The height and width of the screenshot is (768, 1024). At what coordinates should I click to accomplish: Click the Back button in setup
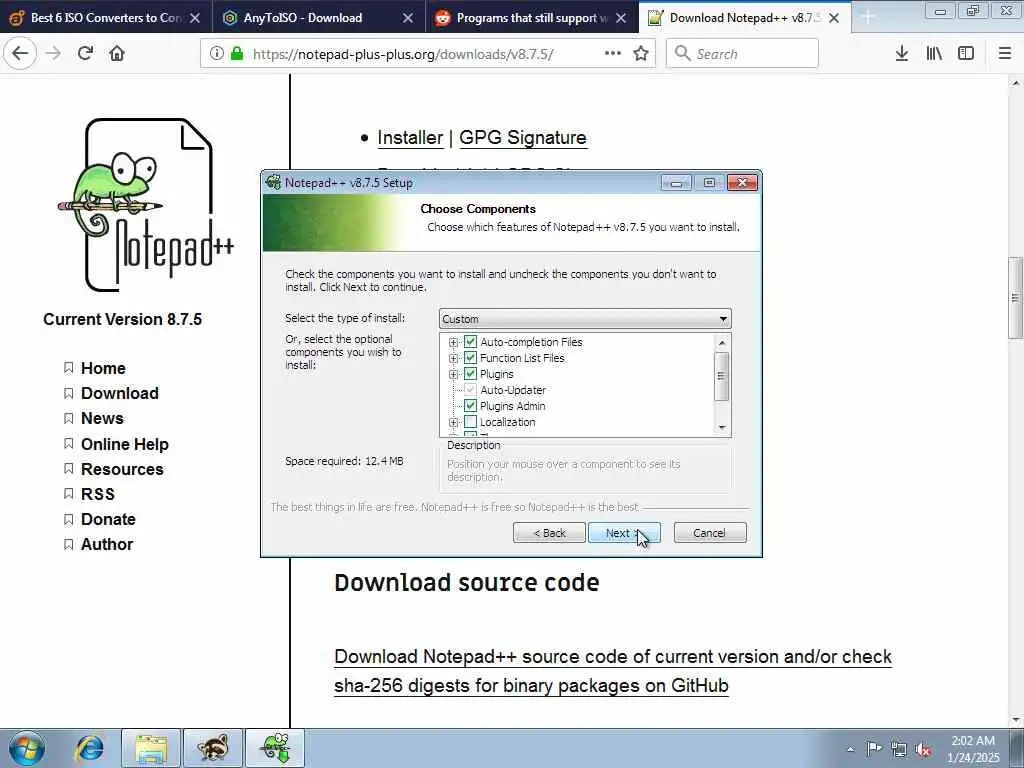pyautogui.click(x=549, y=533)
